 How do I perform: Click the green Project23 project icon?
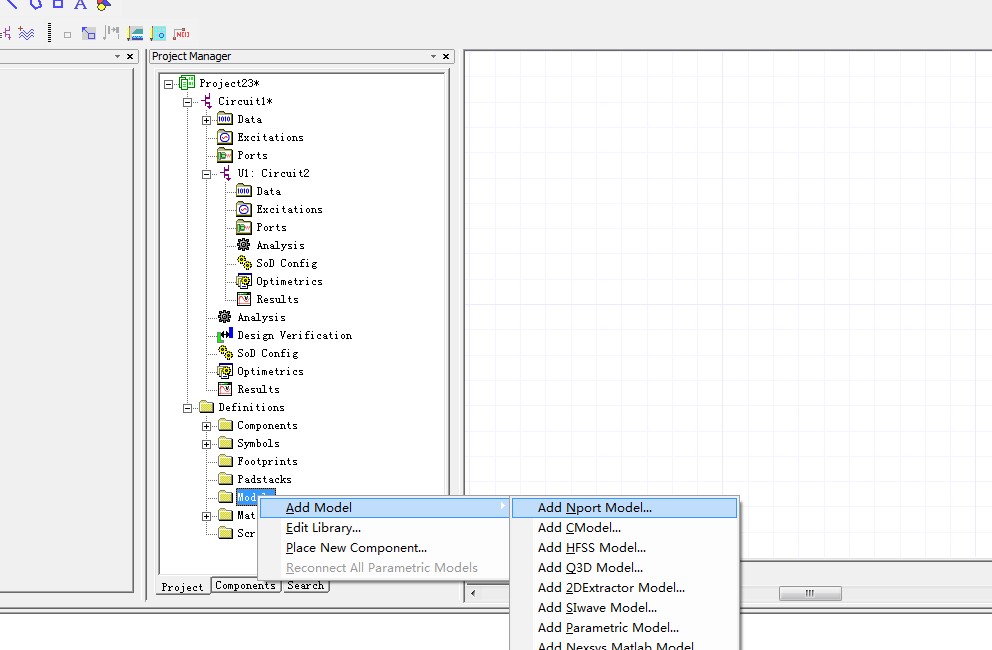point(187,82)
